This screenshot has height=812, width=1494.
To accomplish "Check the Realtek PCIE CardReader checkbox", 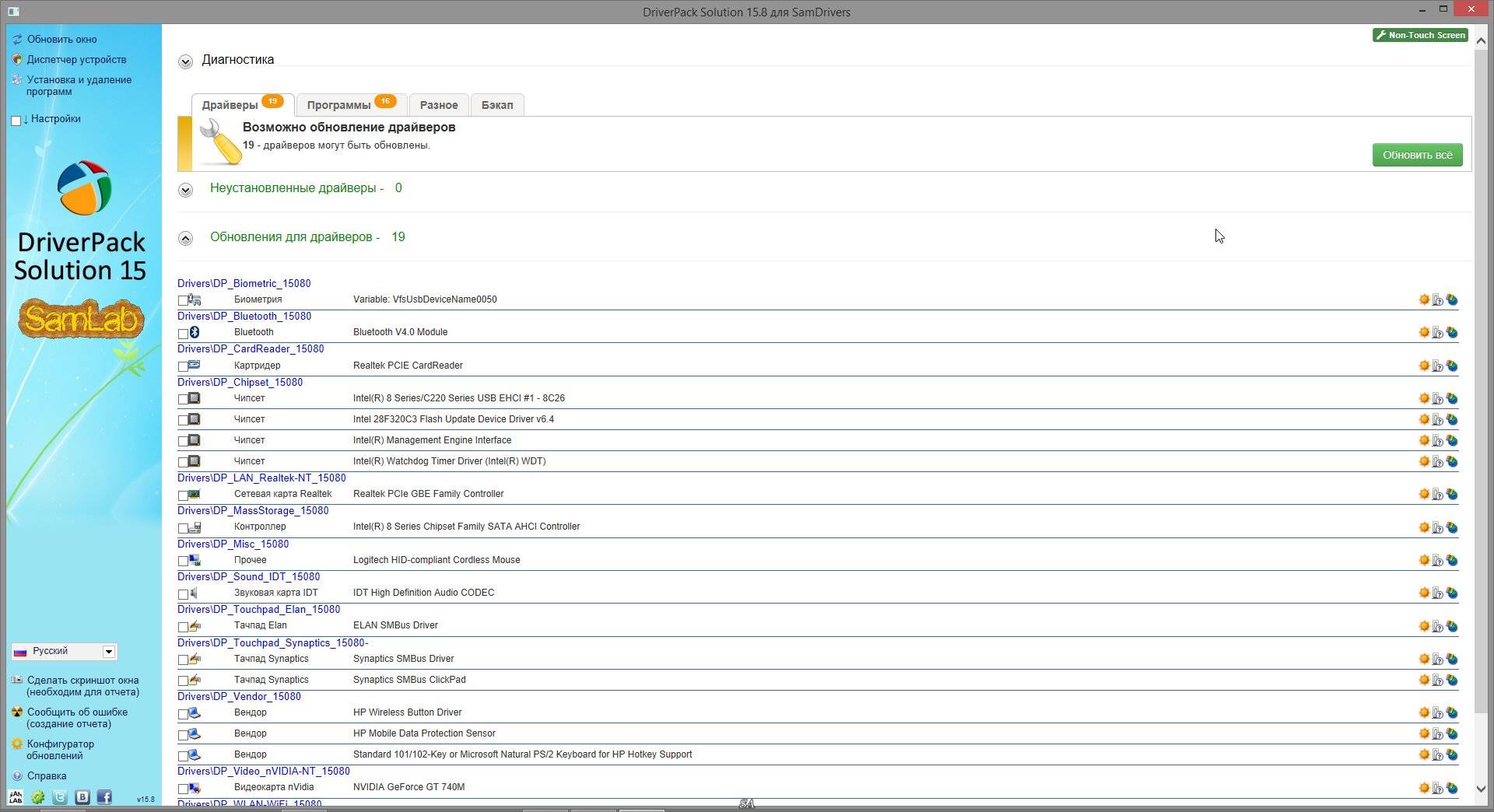I will point(183,366).
